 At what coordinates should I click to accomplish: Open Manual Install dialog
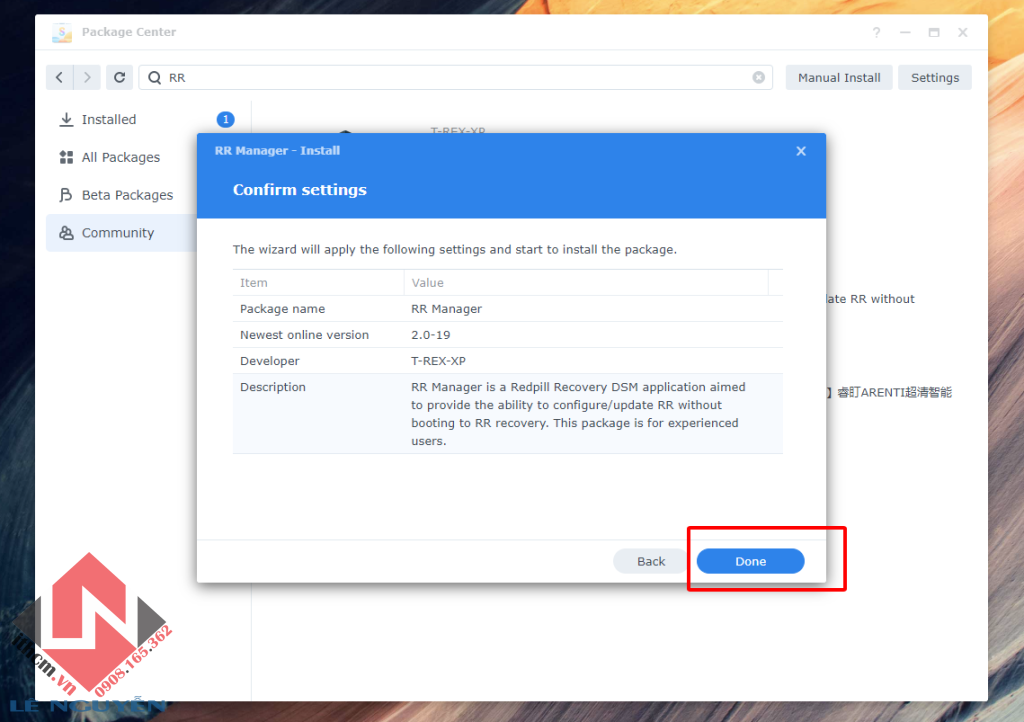tap(838, 77)
